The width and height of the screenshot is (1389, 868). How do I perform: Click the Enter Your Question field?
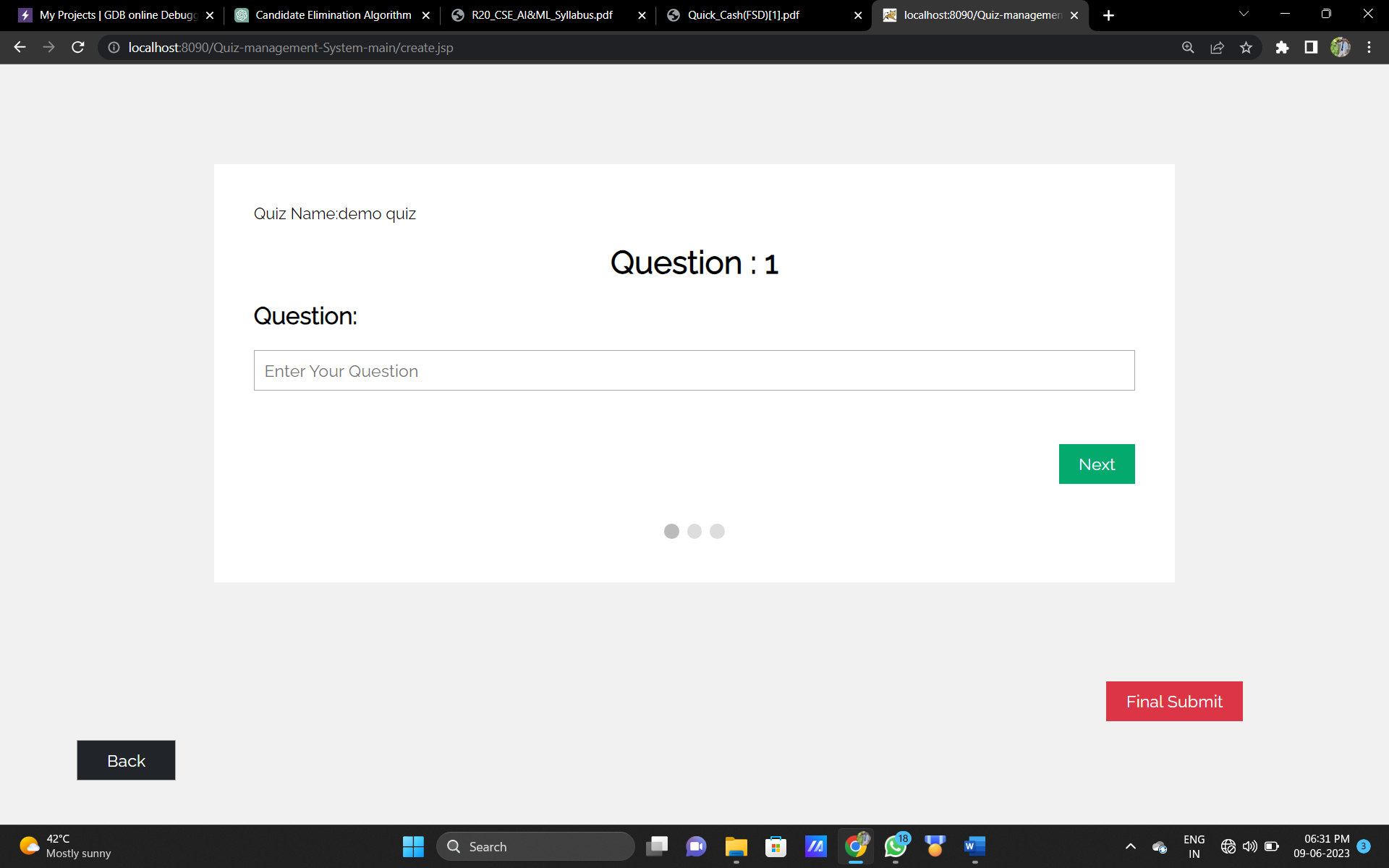coord(694,370)
